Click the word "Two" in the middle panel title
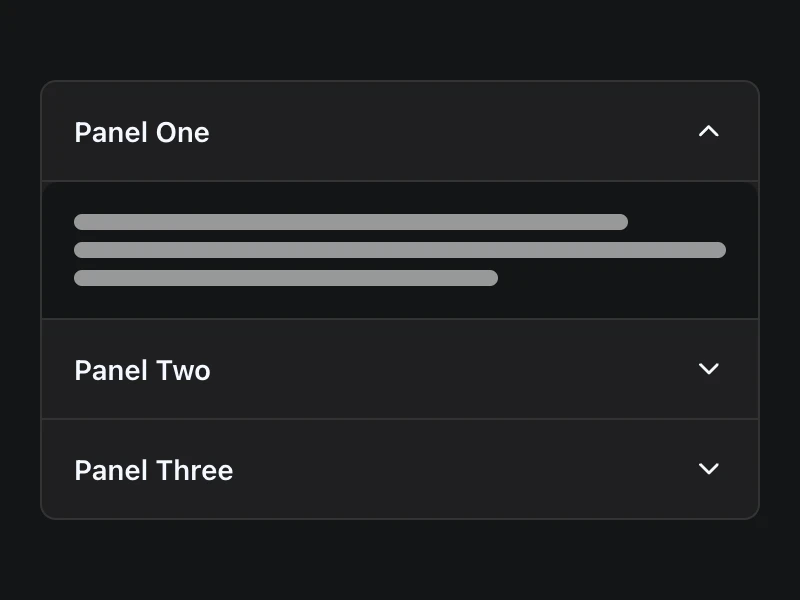800x600 pixels. coord(181,370)
